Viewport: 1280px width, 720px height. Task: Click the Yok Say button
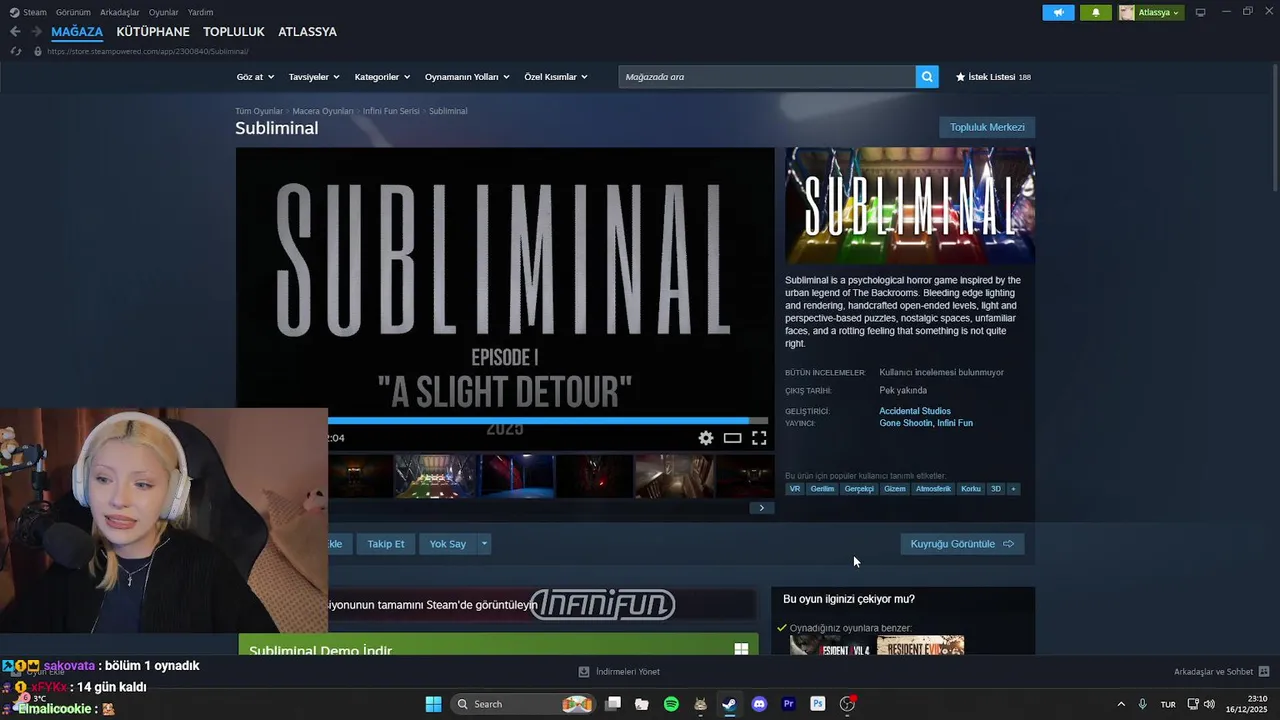(x=448, y=544)
